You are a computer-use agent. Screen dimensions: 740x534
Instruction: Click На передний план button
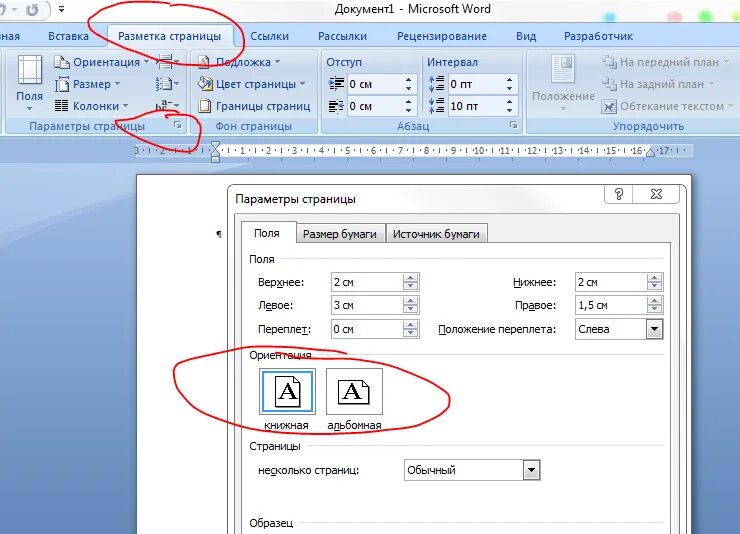665,62
